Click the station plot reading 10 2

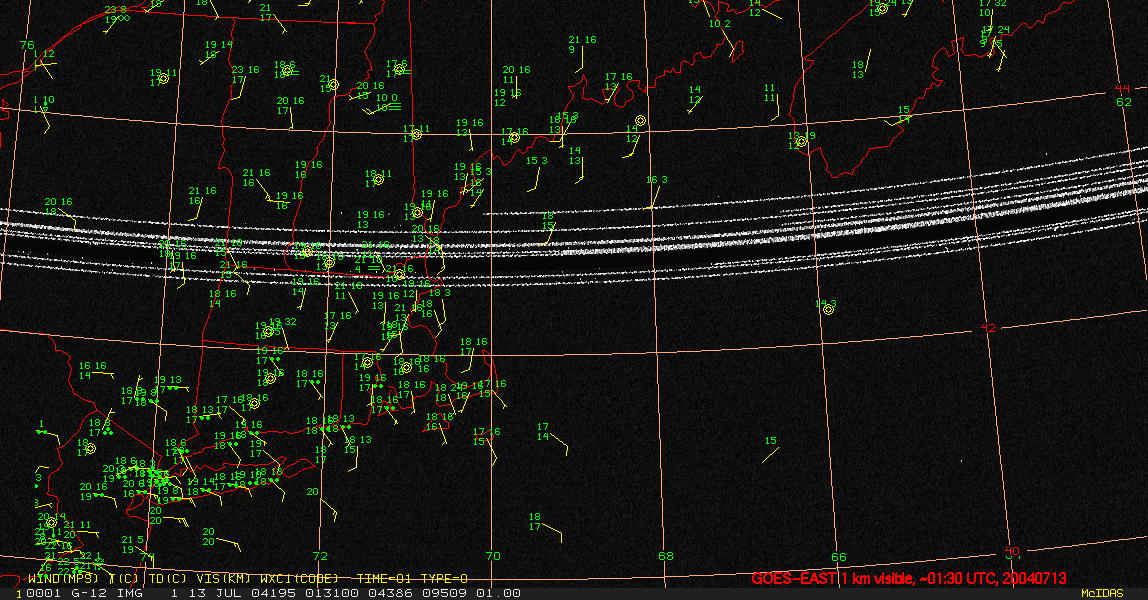coord(720,24)
